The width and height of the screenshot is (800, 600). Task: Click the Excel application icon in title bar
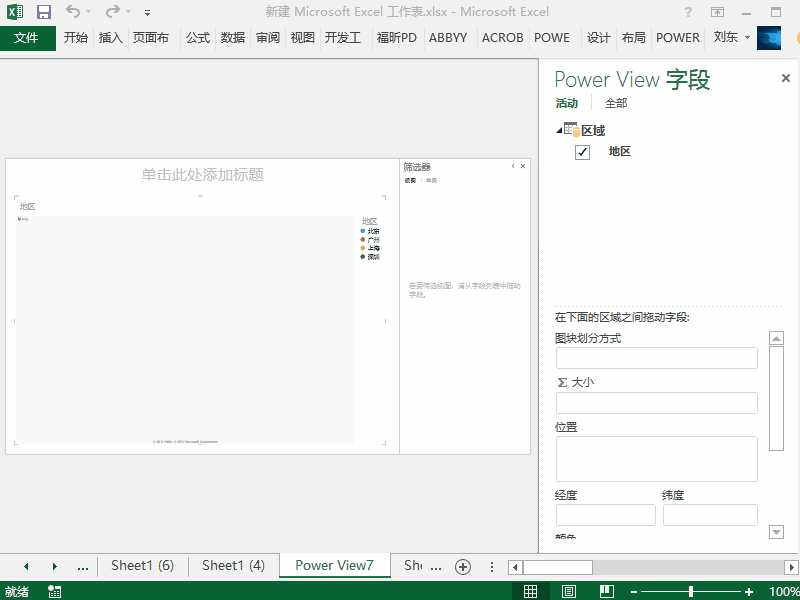click(x=14, y=11)
